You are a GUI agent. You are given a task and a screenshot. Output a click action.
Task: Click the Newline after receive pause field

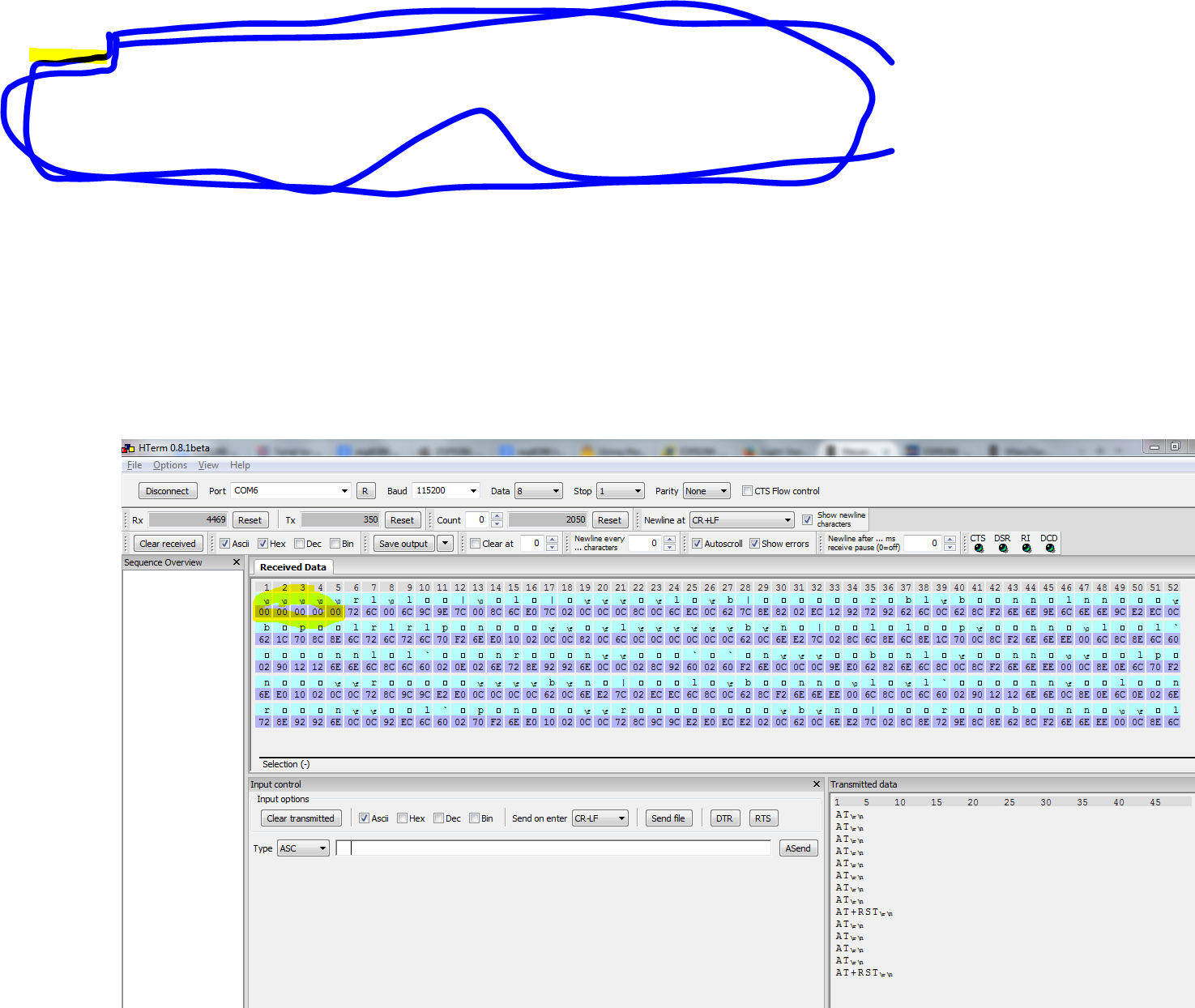(x=924, y=544)
